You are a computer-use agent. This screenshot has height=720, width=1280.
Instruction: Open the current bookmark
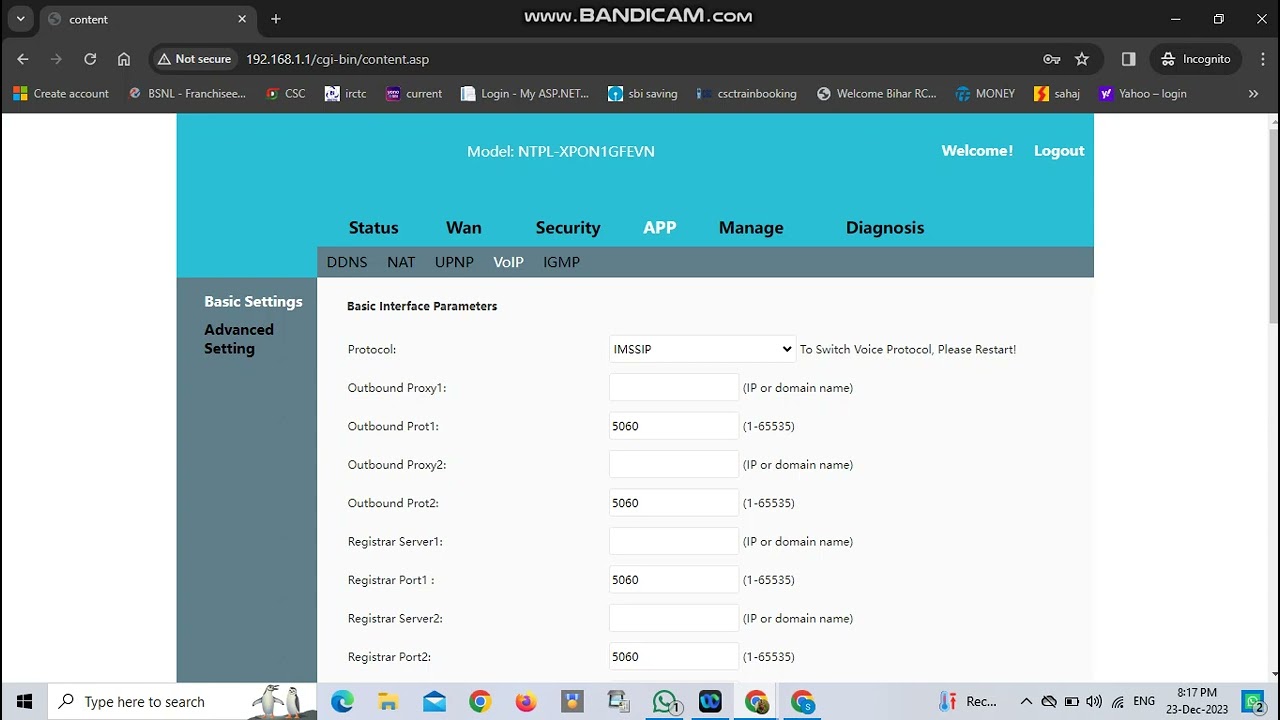pyautogui.click(x=414, y=93)
